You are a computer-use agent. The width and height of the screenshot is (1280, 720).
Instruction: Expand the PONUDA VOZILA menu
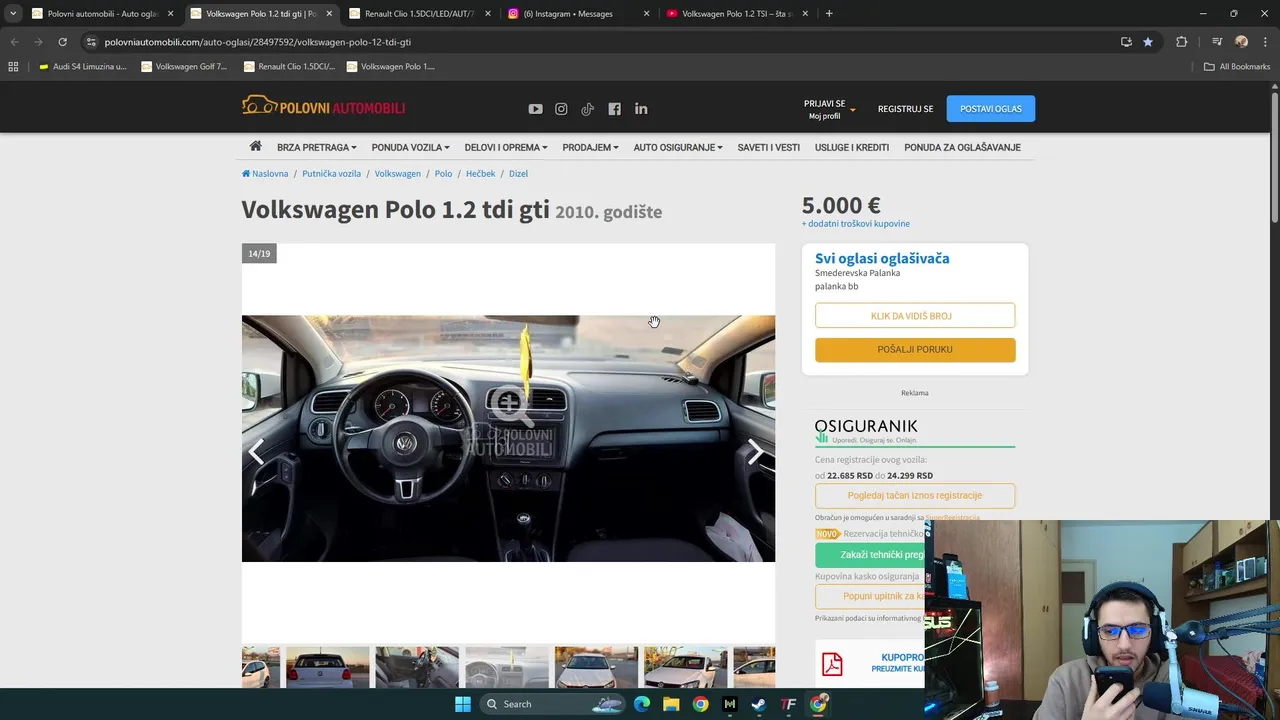click(410, 147)
